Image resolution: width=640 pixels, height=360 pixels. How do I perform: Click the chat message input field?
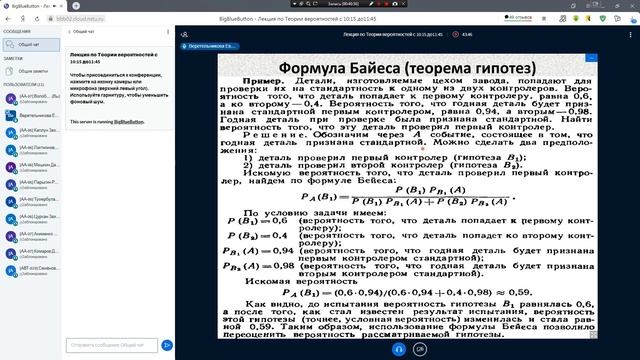(112, 345)
